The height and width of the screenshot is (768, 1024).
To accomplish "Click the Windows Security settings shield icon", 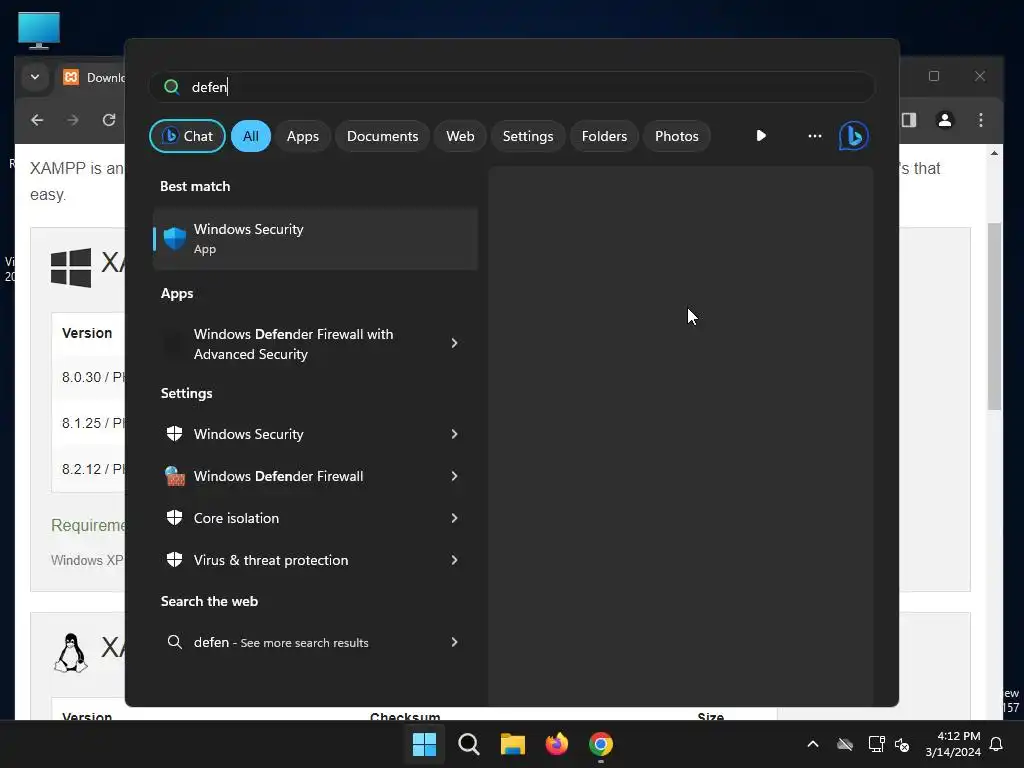I will pos(174,434).
